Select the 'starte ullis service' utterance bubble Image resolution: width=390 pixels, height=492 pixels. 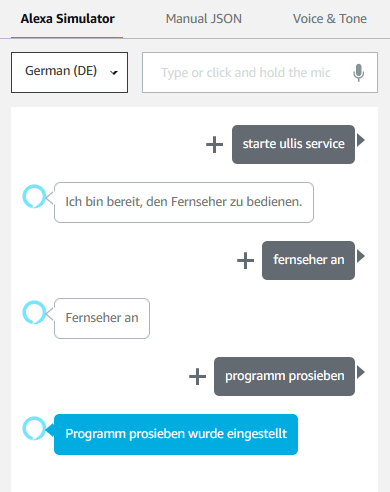point(293,144)
